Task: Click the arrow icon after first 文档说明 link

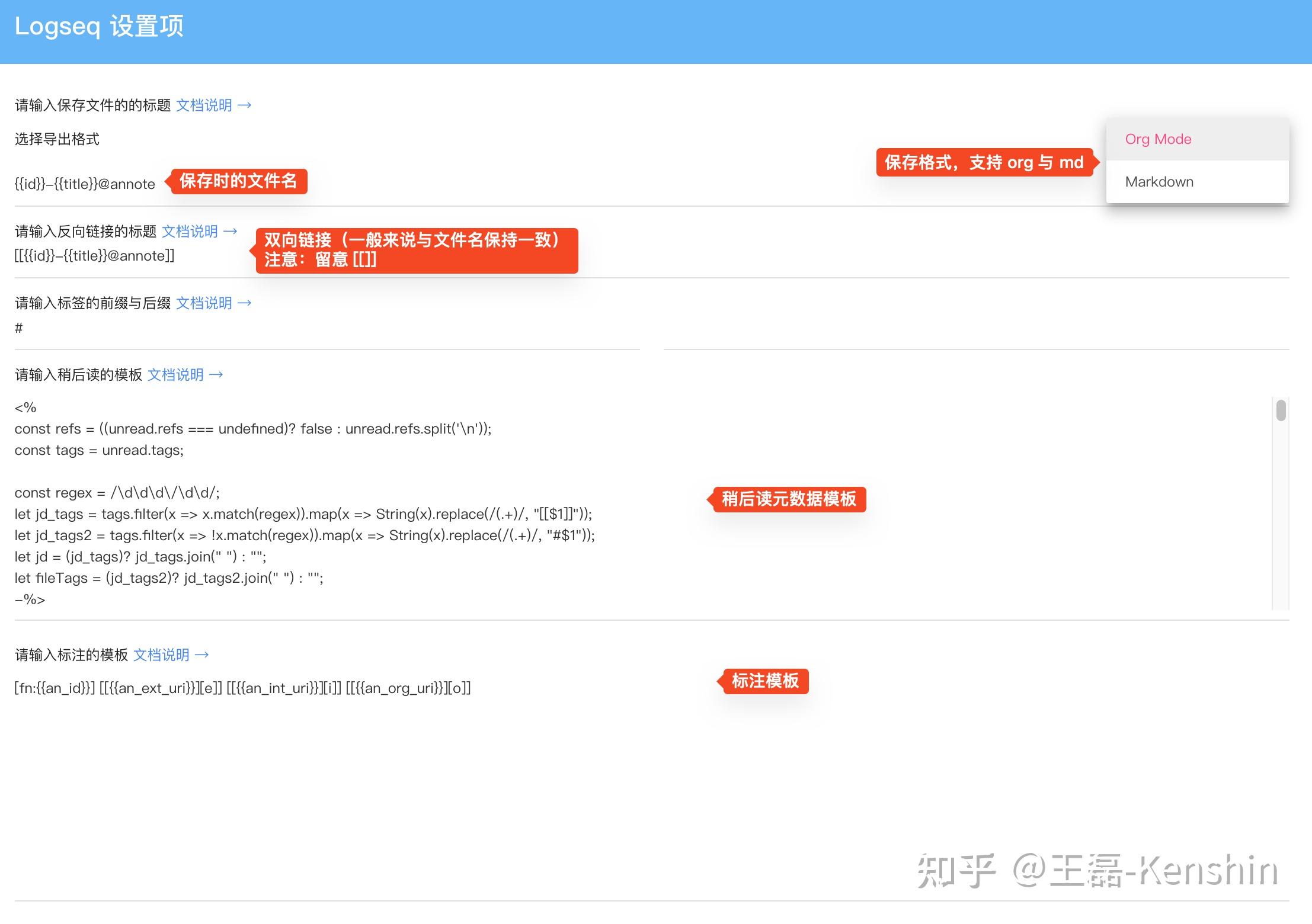Action: point(245,105)
